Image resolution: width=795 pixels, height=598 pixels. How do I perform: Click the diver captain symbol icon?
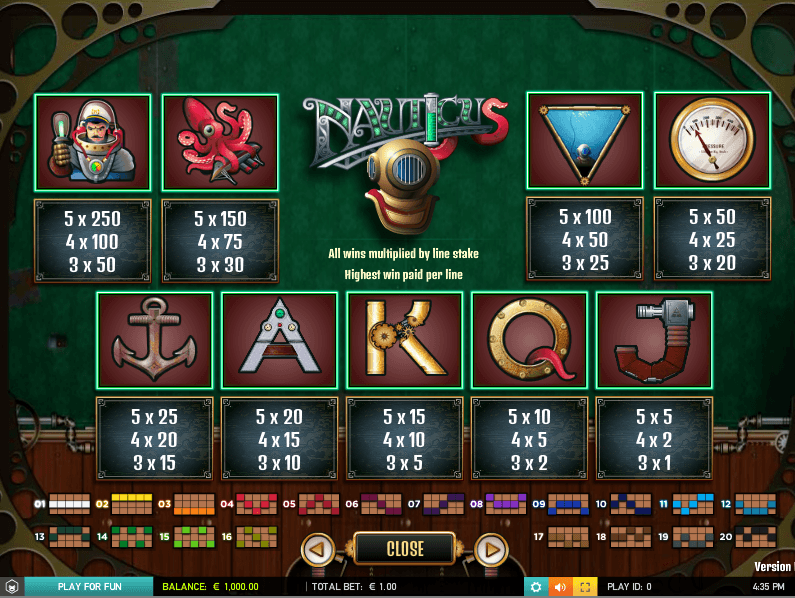tap(93, 143)
